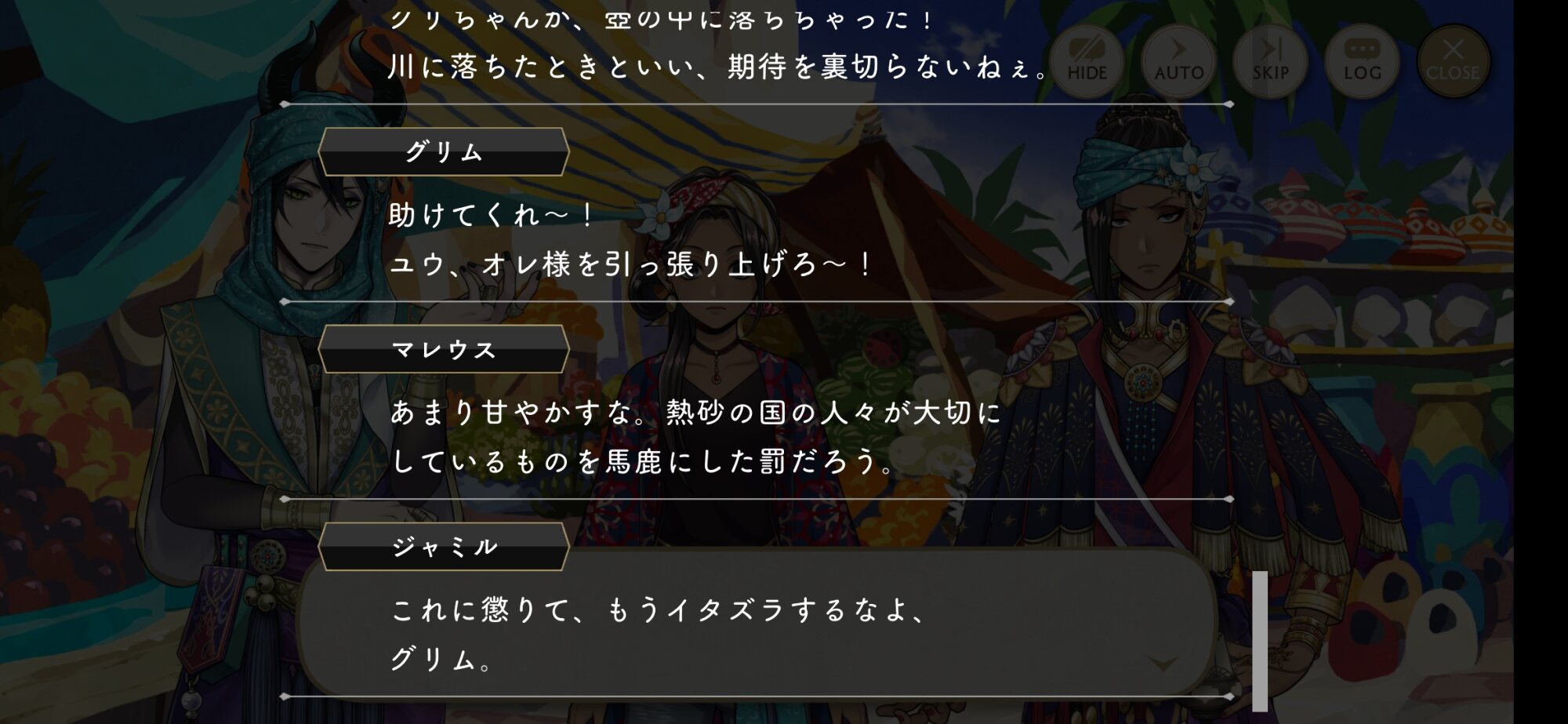Open the LOG button
The image size is (1568, 724).
1362,61
